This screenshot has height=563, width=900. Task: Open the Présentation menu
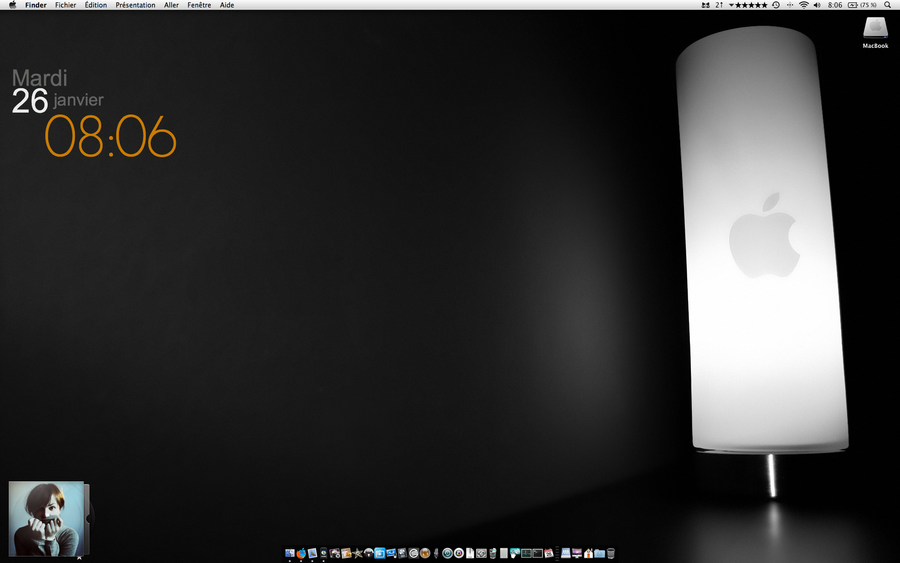point(135,5)
